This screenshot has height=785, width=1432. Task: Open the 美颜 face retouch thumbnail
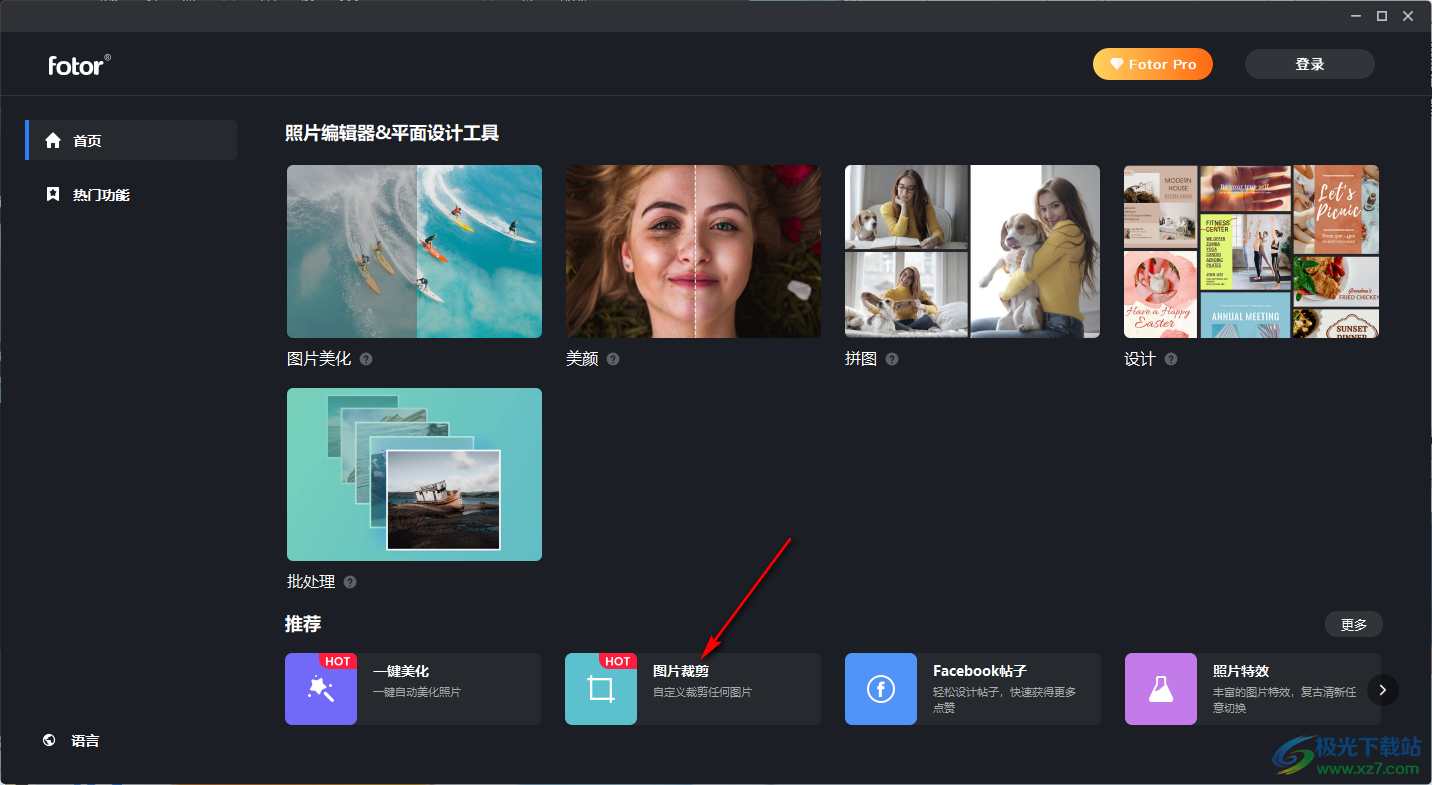click(x=693, y=251)
